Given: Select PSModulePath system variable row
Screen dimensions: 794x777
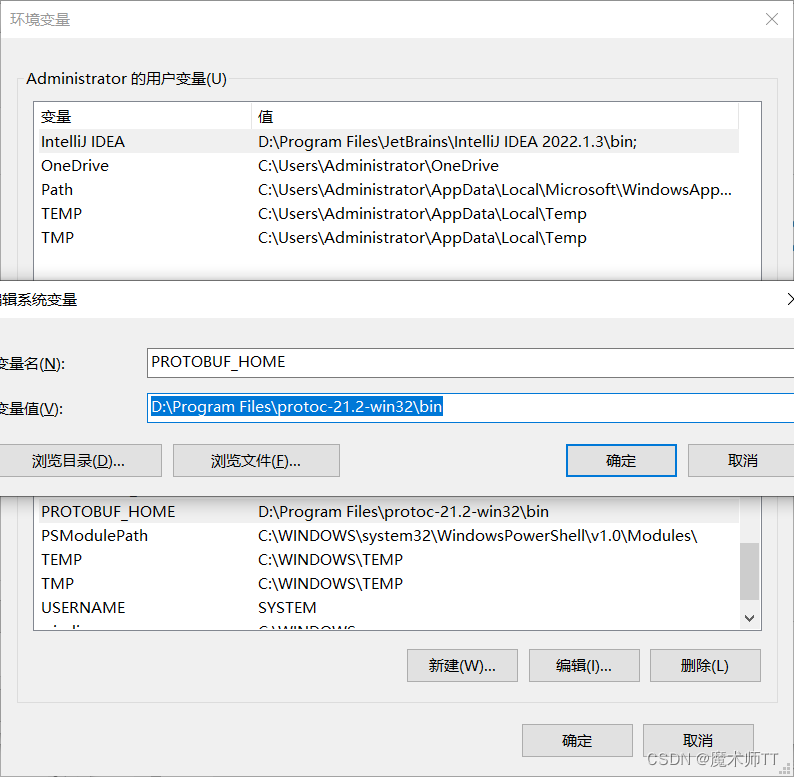Looking at the screenshot, I should coord(389,535).
